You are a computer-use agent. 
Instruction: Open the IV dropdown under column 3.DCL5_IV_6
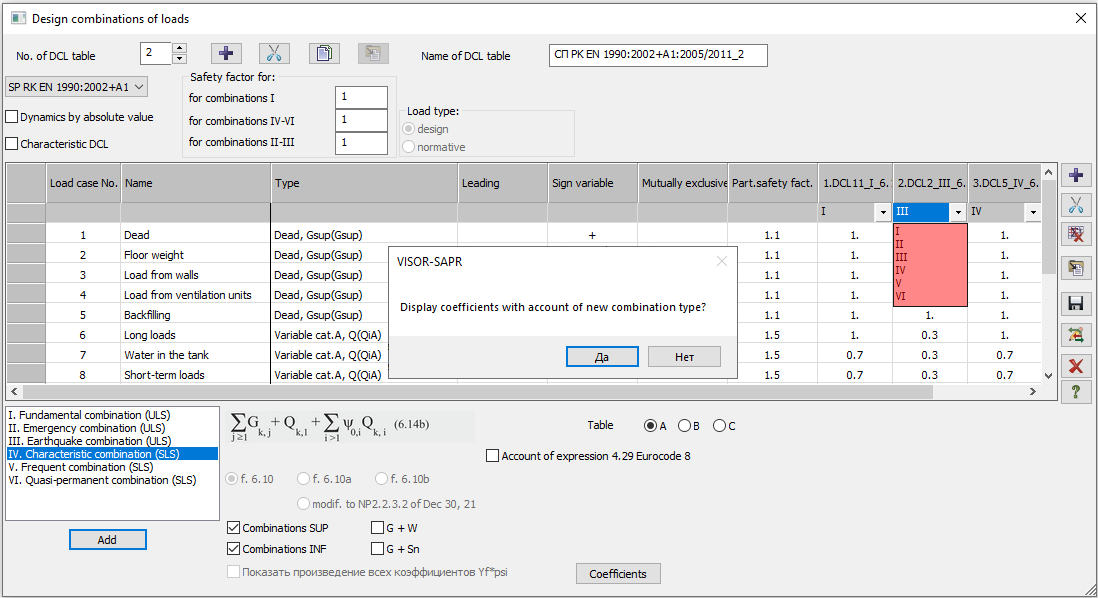tap(1032, 213)
